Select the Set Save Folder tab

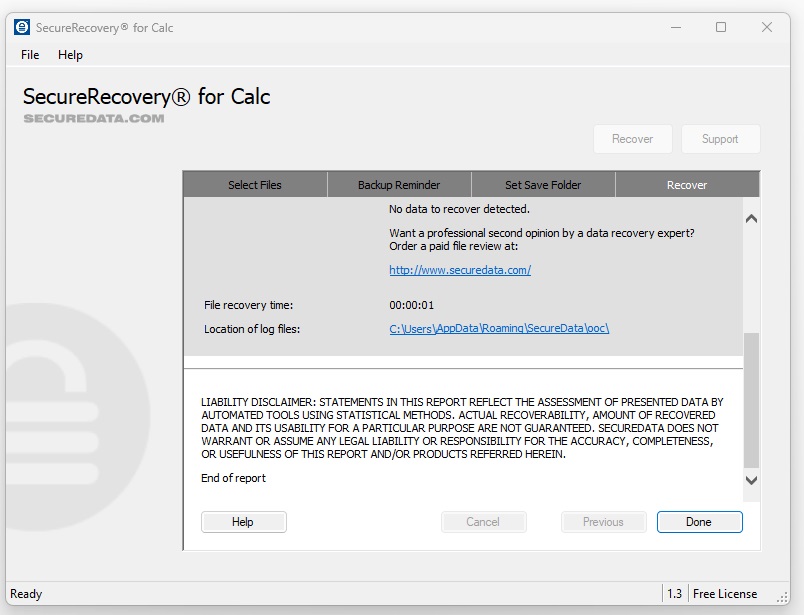pos(543,185)
